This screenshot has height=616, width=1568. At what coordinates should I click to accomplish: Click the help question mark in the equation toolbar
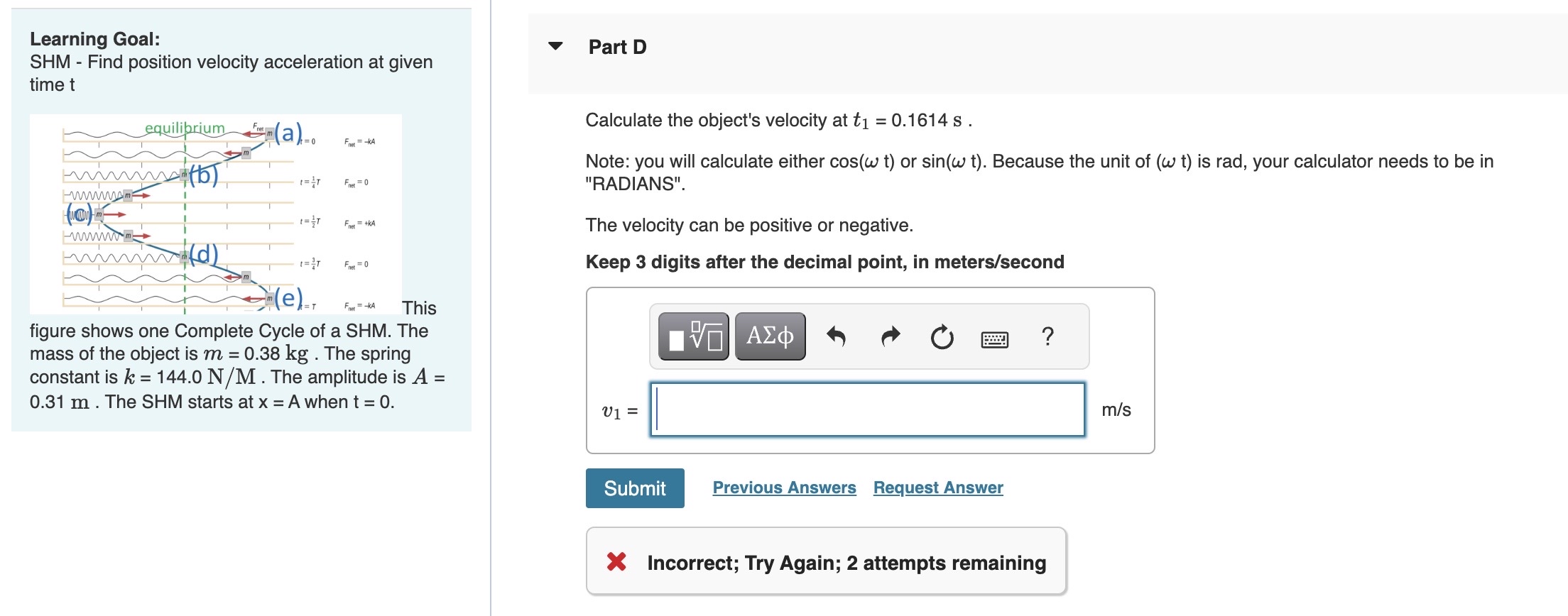pyautogui.click(x=1047, y=336)
